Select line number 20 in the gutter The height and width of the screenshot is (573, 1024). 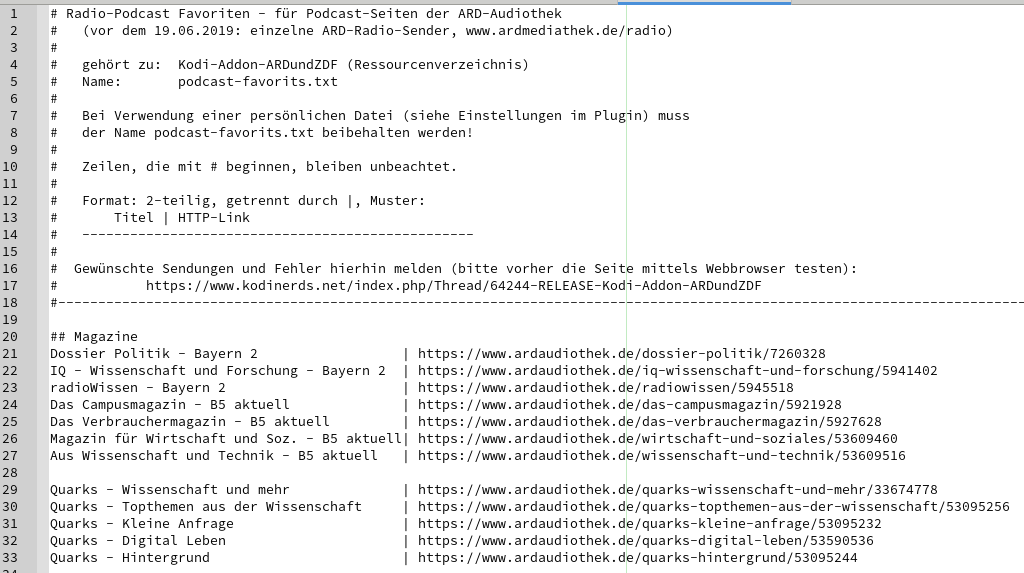coord(10,336)
